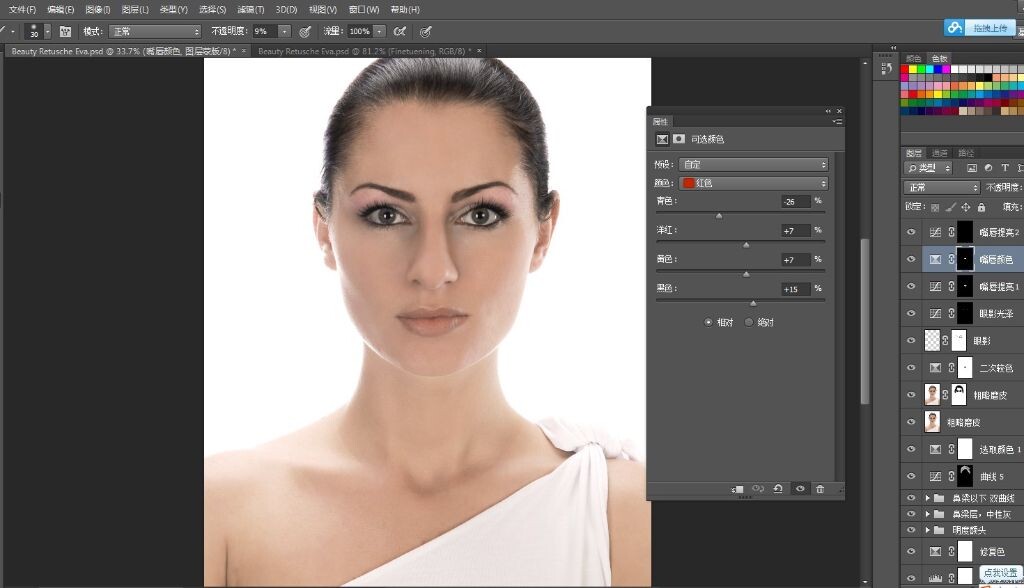Open the 颜色 colors dropdown showing 红色
The height and width of the screenshot is (588, 1024).
(x=754, y=183)
